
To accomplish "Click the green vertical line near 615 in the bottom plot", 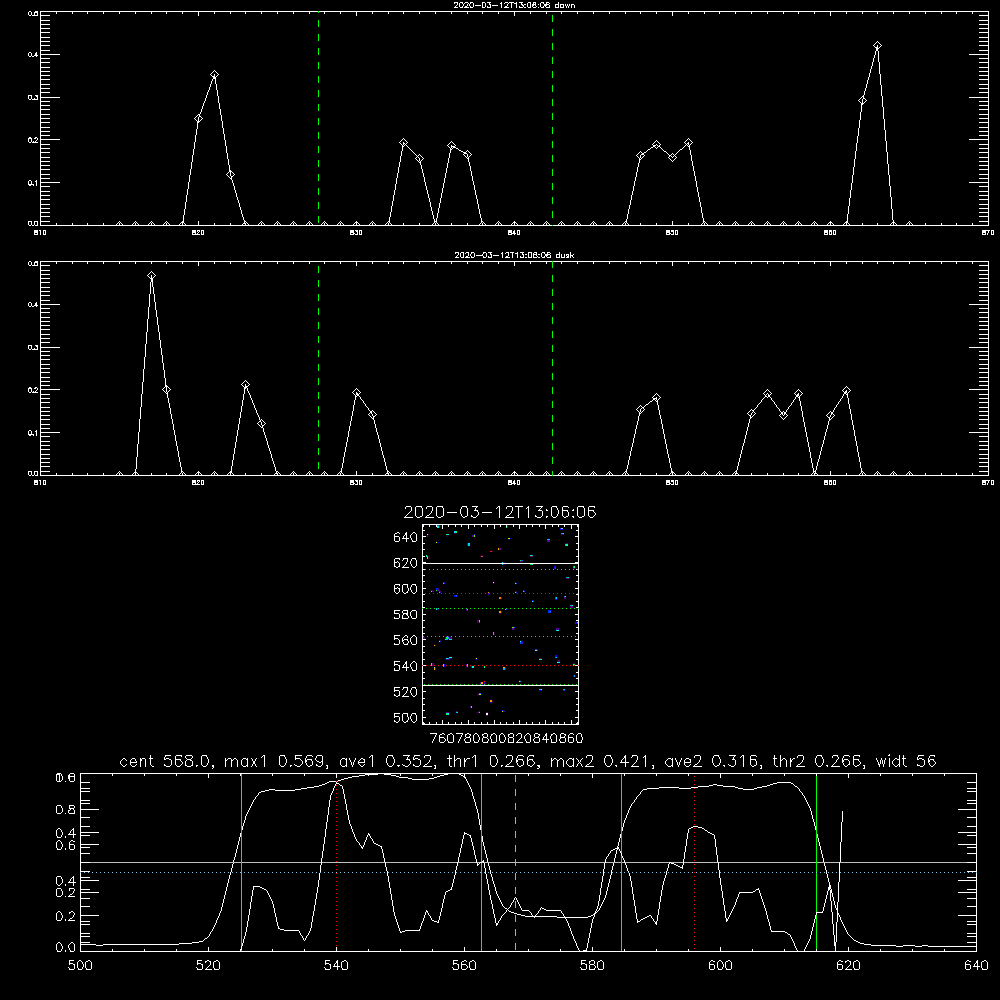I will click(816, 862).
